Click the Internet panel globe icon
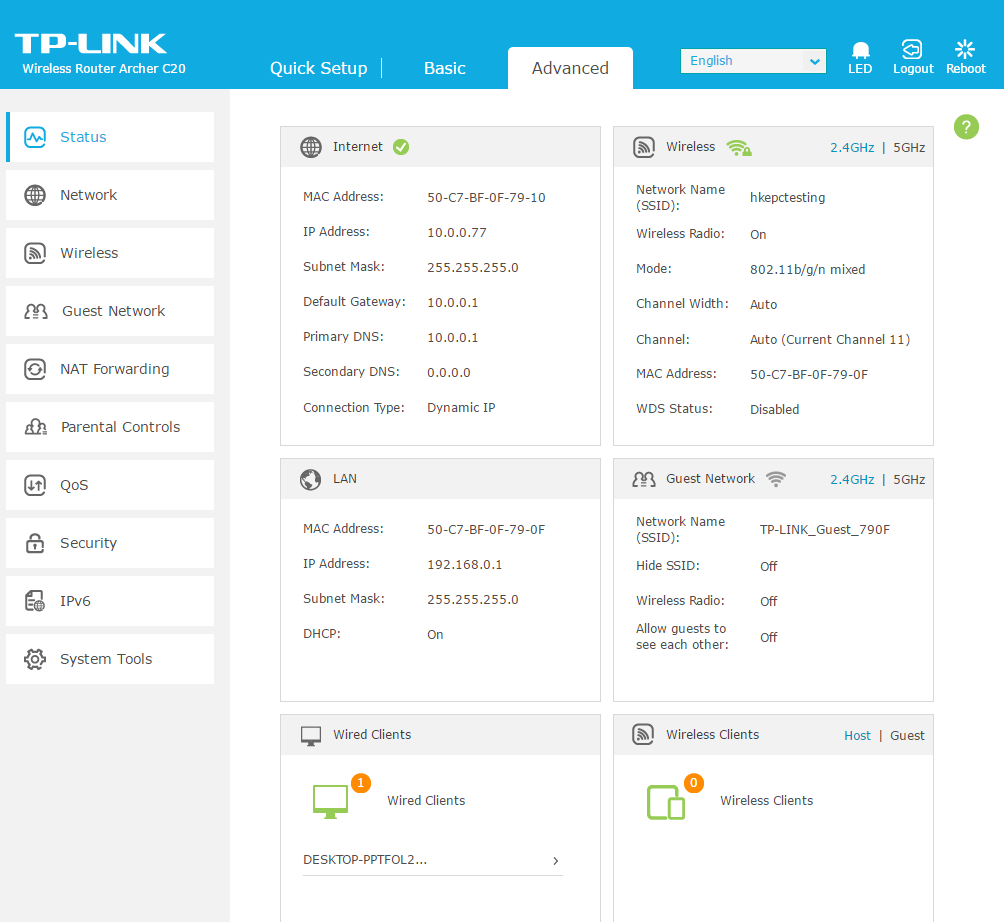Viewport: 1004px width, 922px height. (x=311, y=147)
